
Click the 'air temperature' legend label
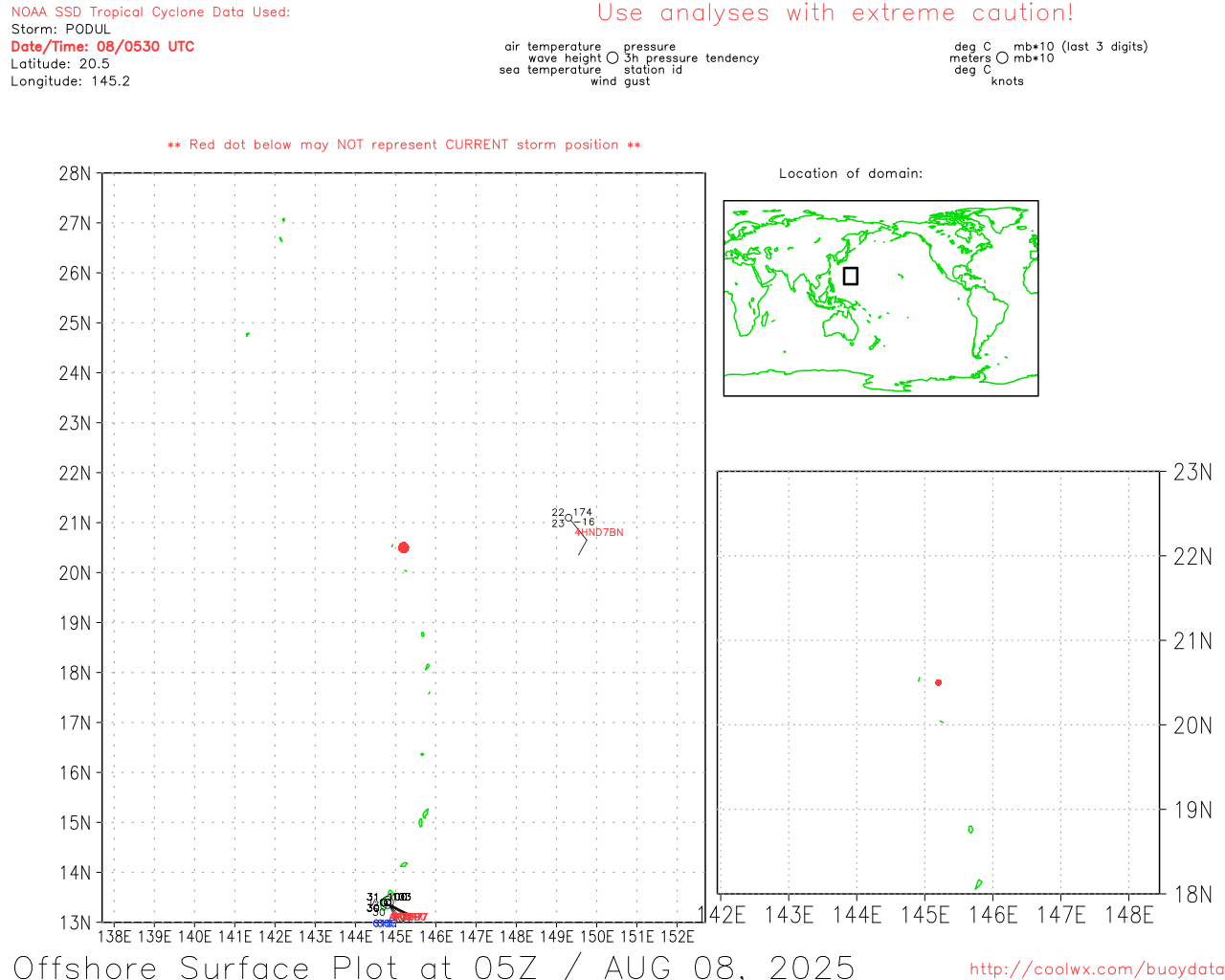(x=553, y=46)
